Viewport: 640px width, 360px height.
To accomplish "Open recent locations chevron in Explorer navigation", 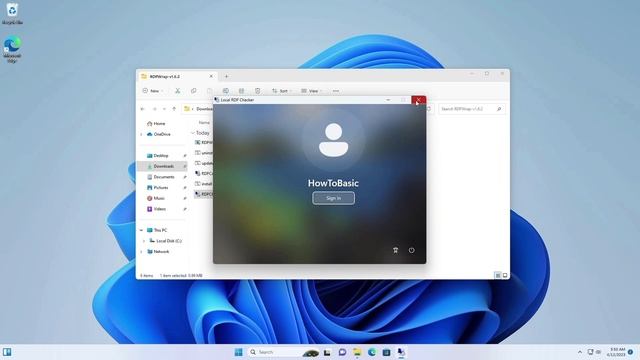I will point(164,109).
